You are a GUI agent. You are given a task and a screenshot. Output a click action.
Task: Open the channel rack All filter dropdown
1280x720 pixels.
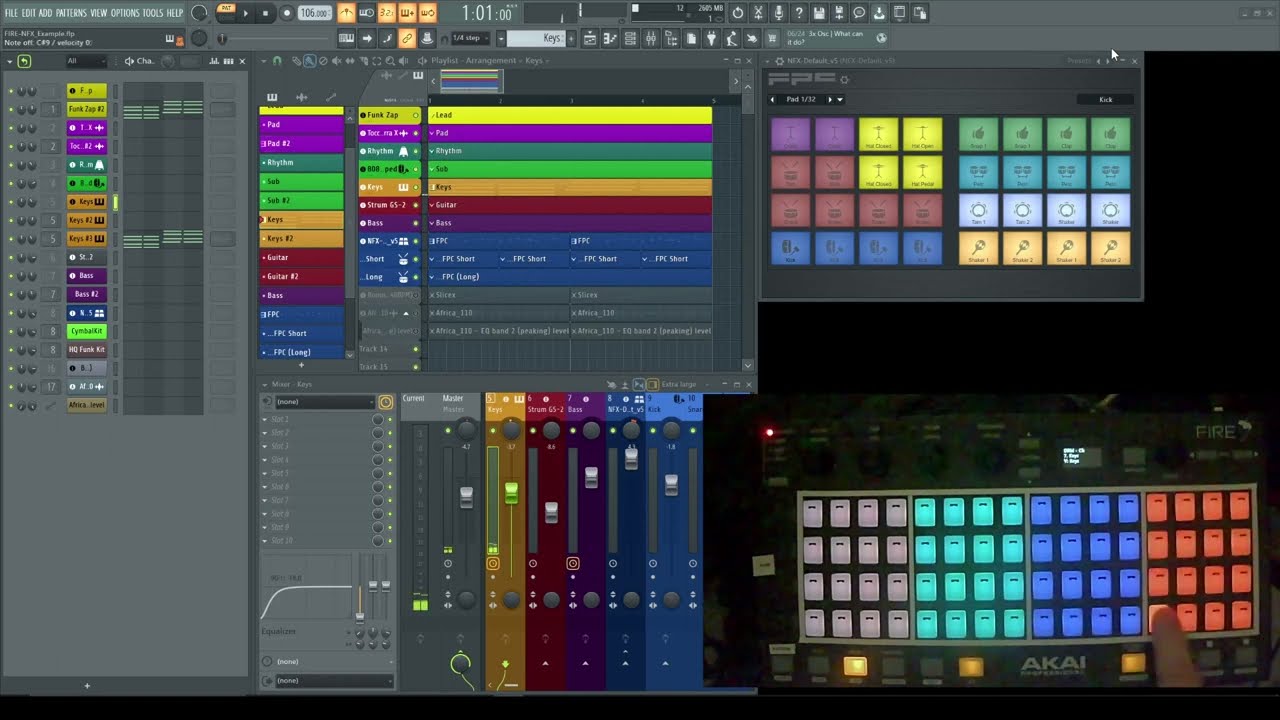click(x=86, y=61)
